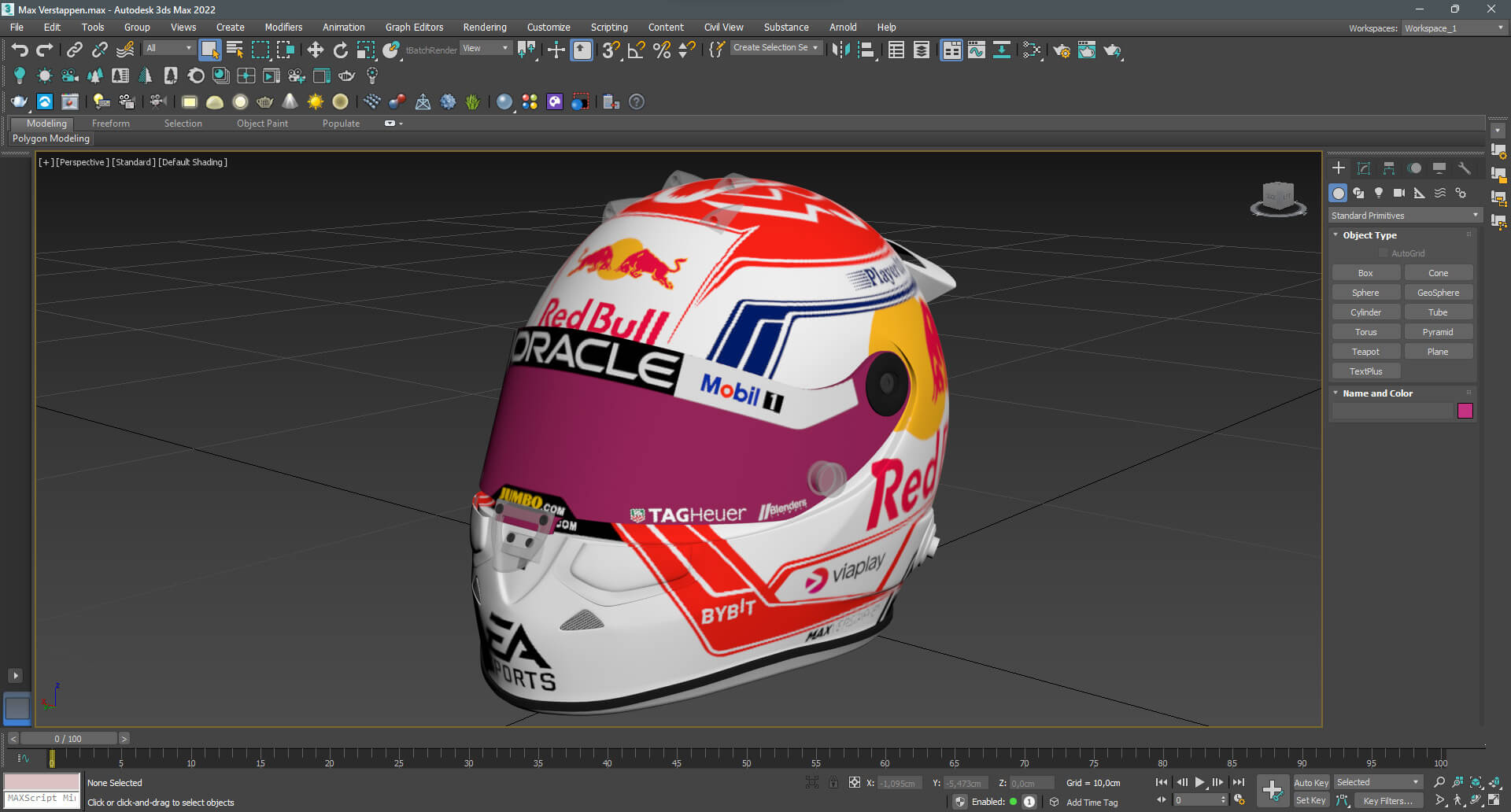Open Key Filters dialog button
The height and width of the screenshot is (812, 1511).
(x=1388, y=800)
